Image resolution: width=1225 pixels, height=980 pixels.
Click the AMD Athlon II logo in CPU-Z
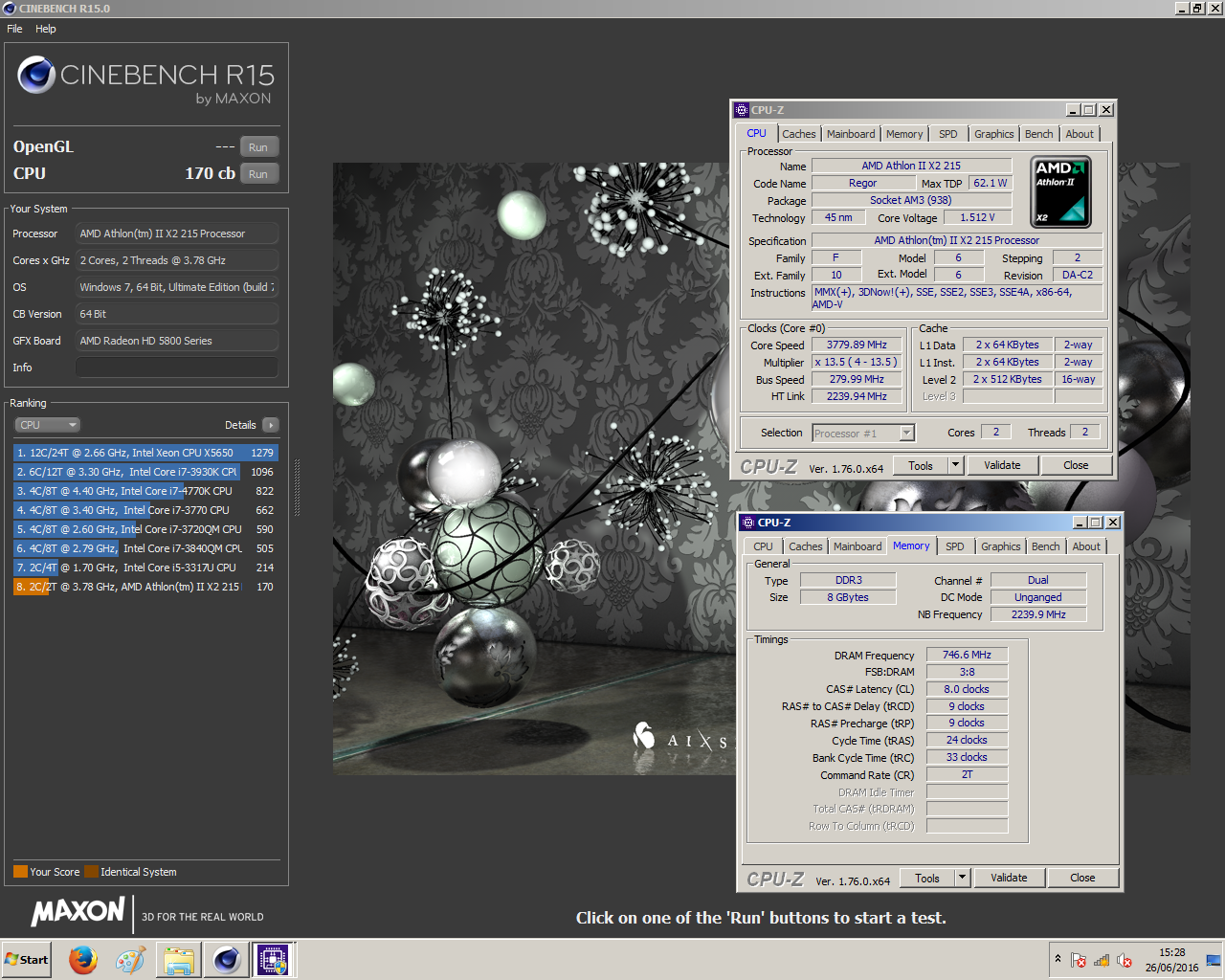pyautogui.click(x=1060, y=192)
